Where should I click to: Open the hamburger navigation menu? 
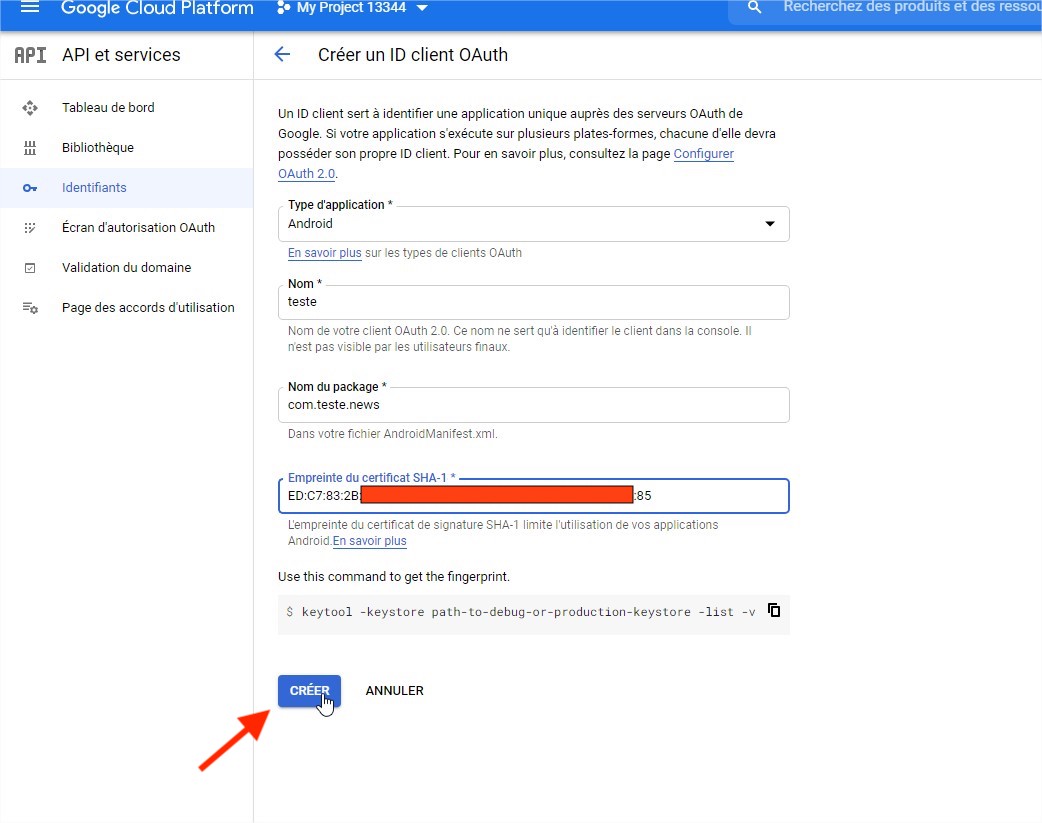coord(30,7)
